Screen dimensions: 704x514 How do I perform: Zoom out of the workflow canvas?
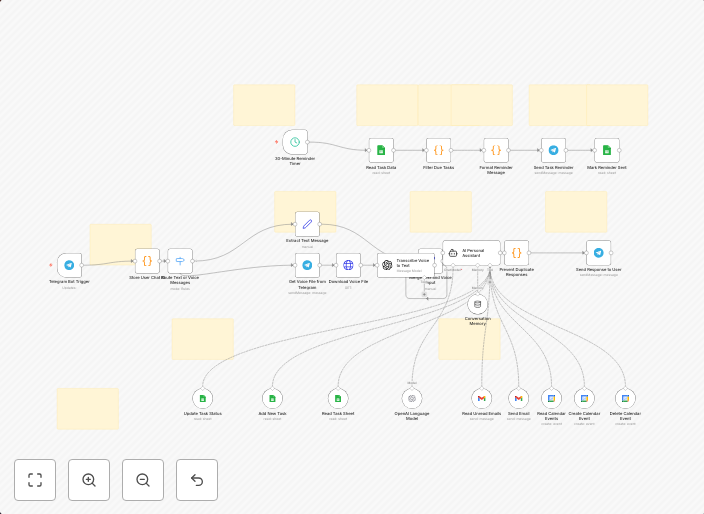143,480
